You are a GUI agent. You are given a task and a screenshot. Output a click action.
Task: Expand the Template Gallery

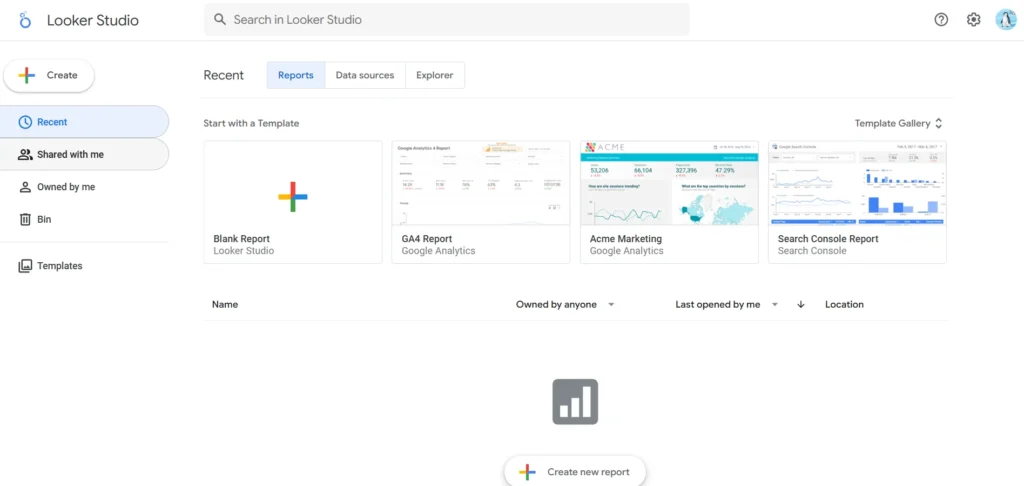pyautogui.click(x=899, y=123)
